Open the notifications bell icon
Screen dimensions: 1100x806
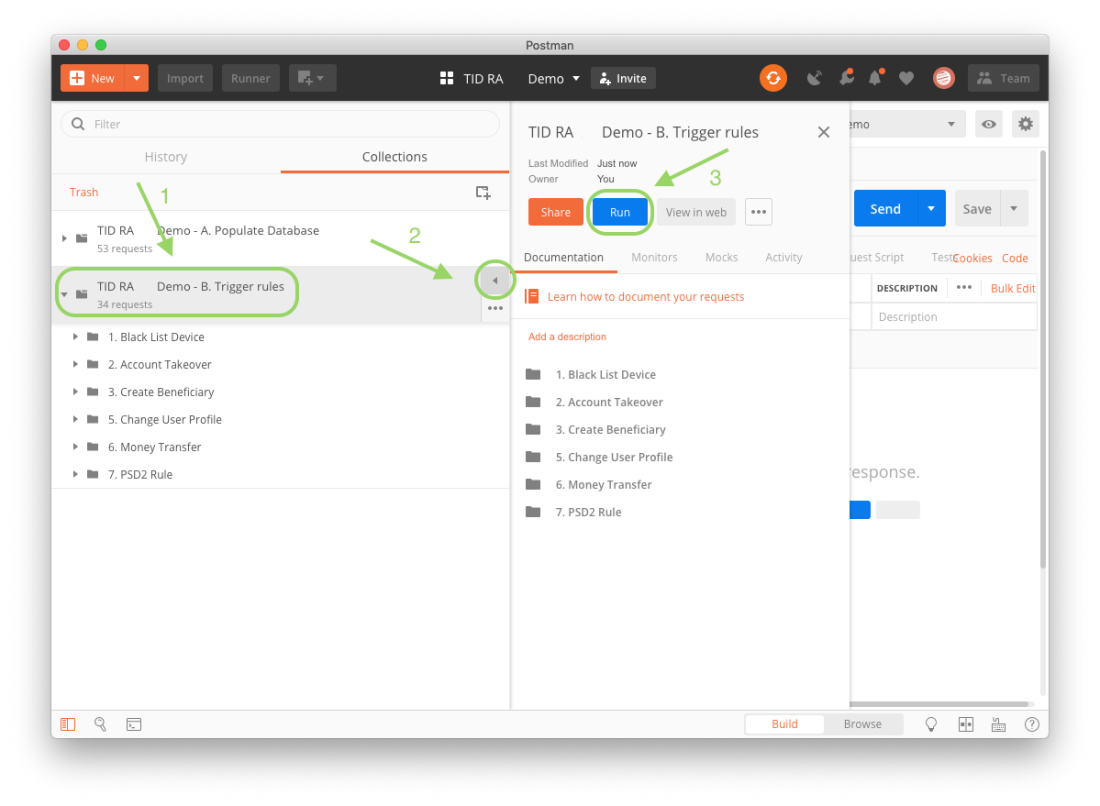[x=876, y=78]
